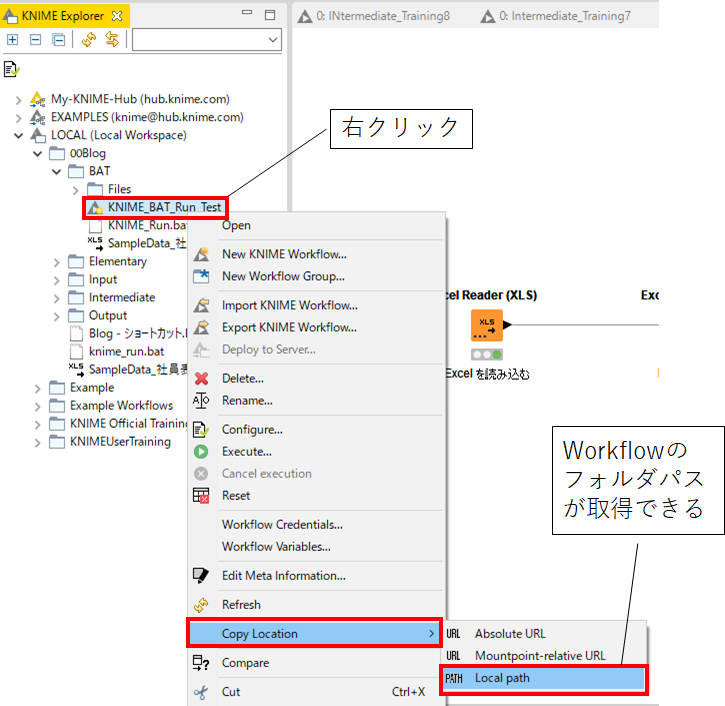Switch to the Intermediate_Training7 editor tab
This screenshot has width=725, height=706.
pyautogui.click(x=555, y=16)
